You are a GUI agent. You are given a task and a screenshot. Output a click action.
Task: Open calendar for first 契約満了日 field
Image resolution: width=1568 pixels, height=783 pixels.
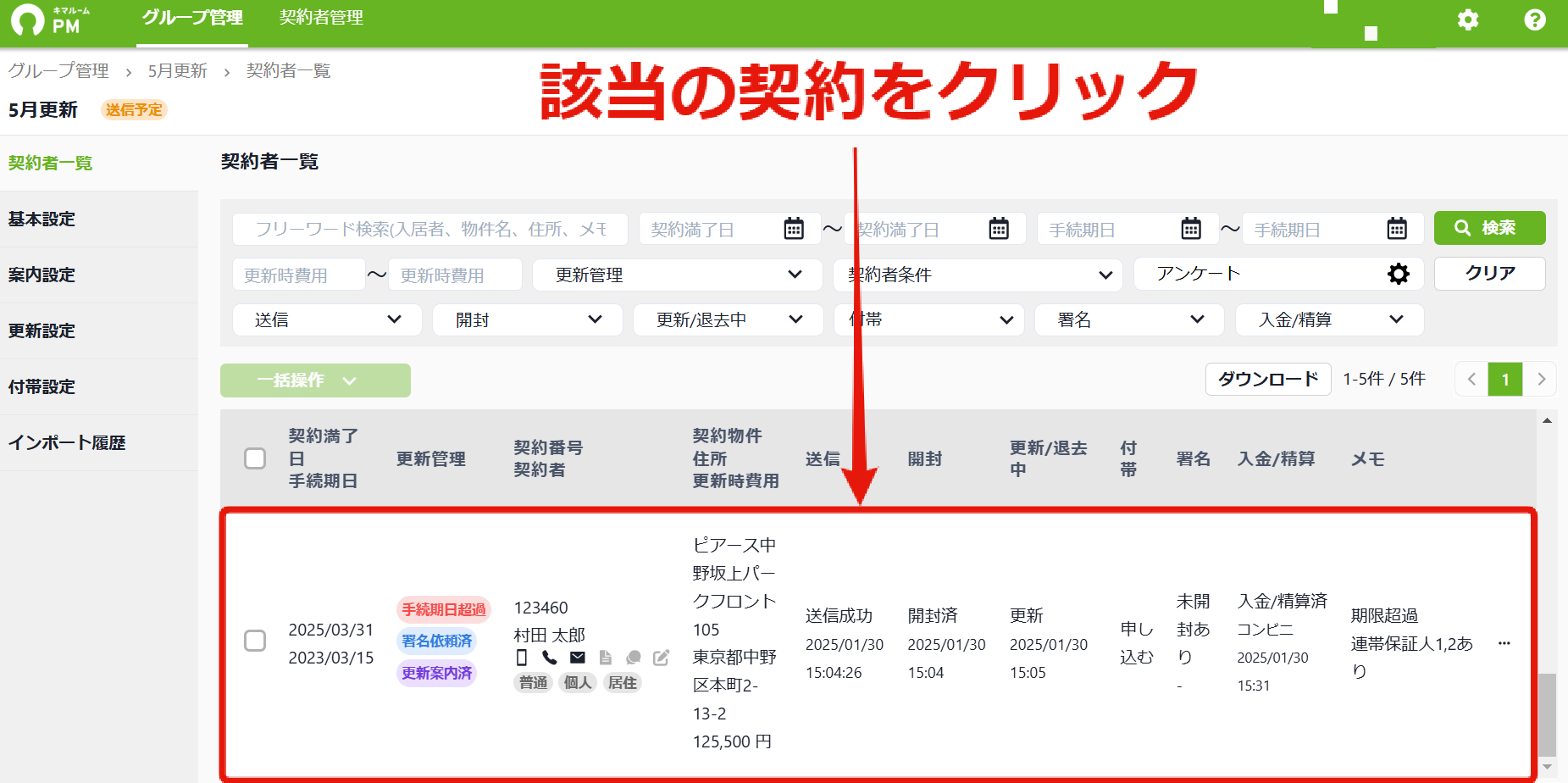click(x=794, y=229)
